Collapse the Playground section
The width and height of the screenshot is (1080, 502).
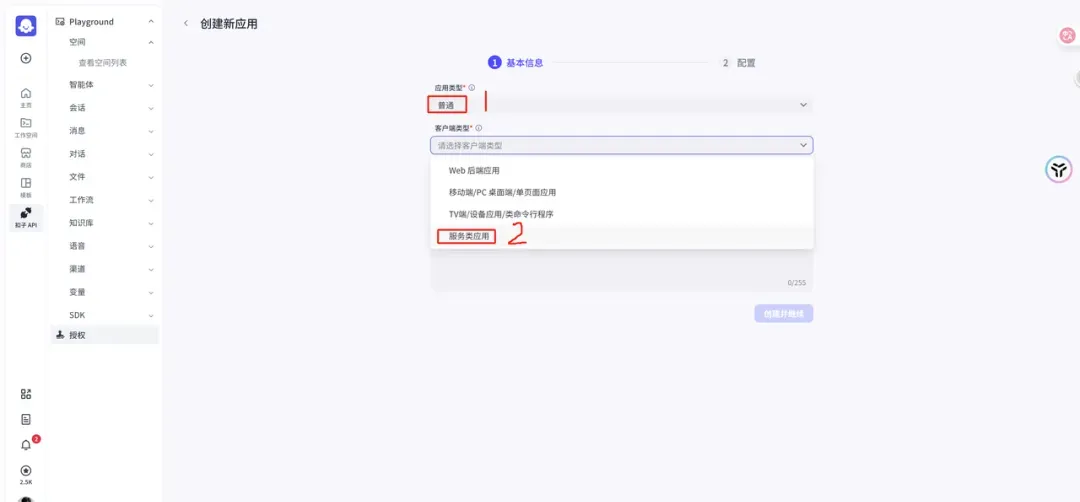(151, 21)
